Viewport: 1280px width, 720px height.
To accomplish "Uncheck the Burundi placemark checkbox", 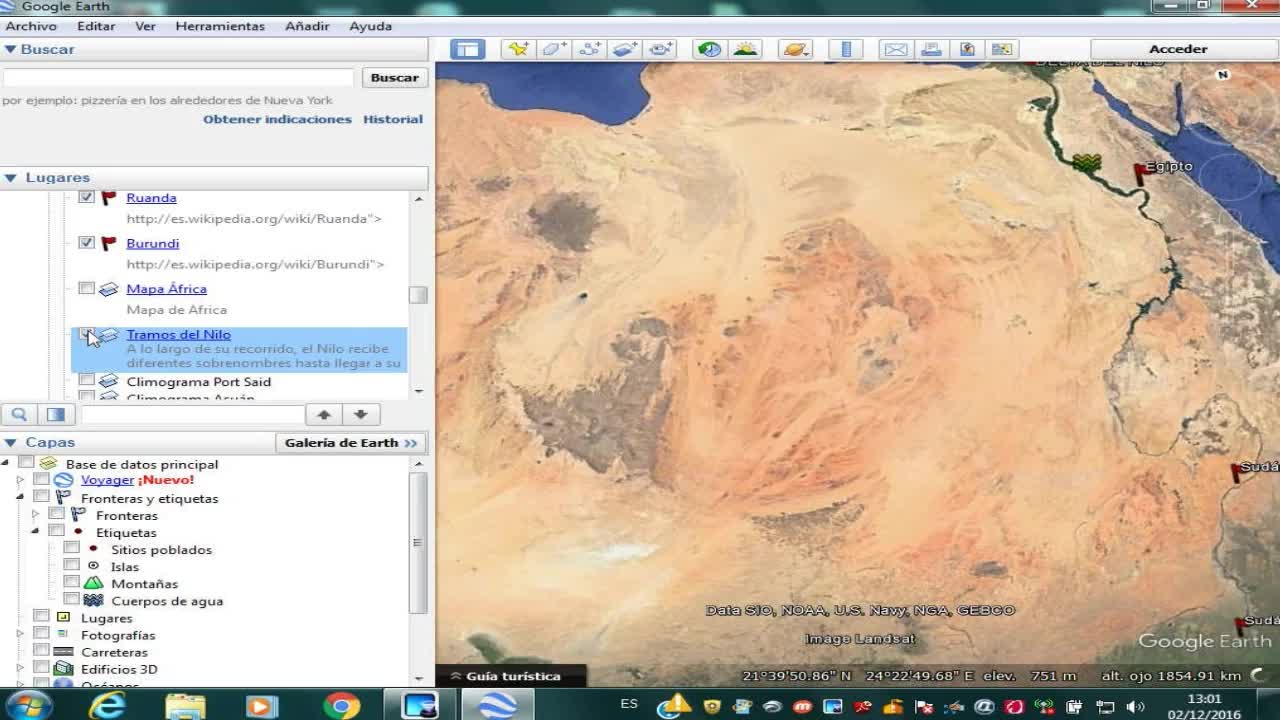I will tap(86, 243).
